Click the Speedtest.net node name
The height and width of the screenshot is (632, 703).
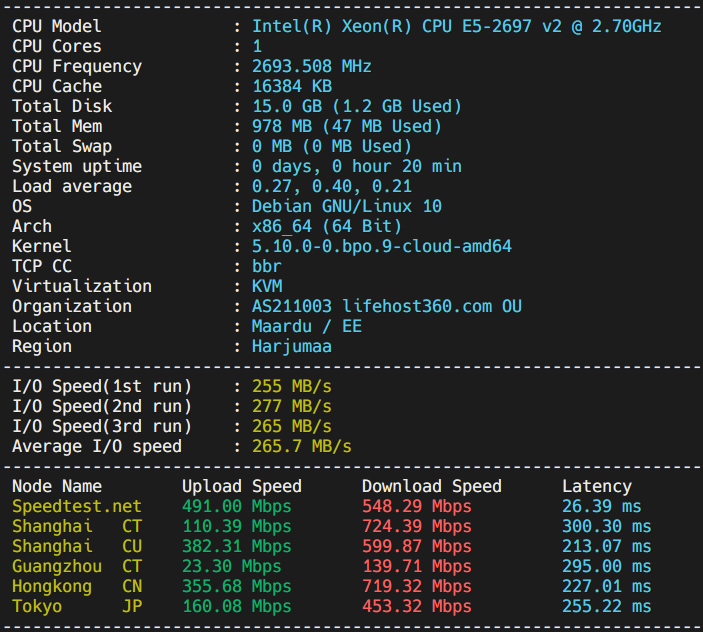click(77, 506)
